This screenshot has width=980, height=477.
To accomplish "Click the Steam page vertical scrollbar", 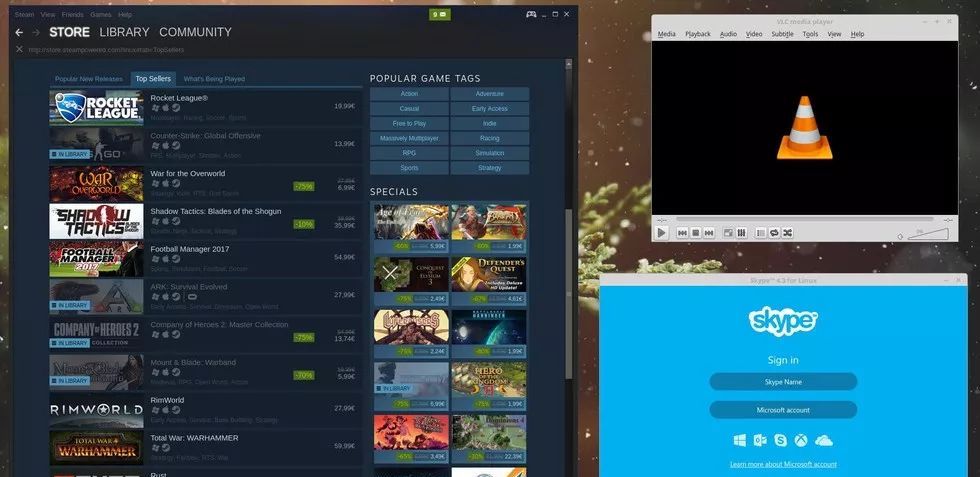I will [x=569, y=294].
